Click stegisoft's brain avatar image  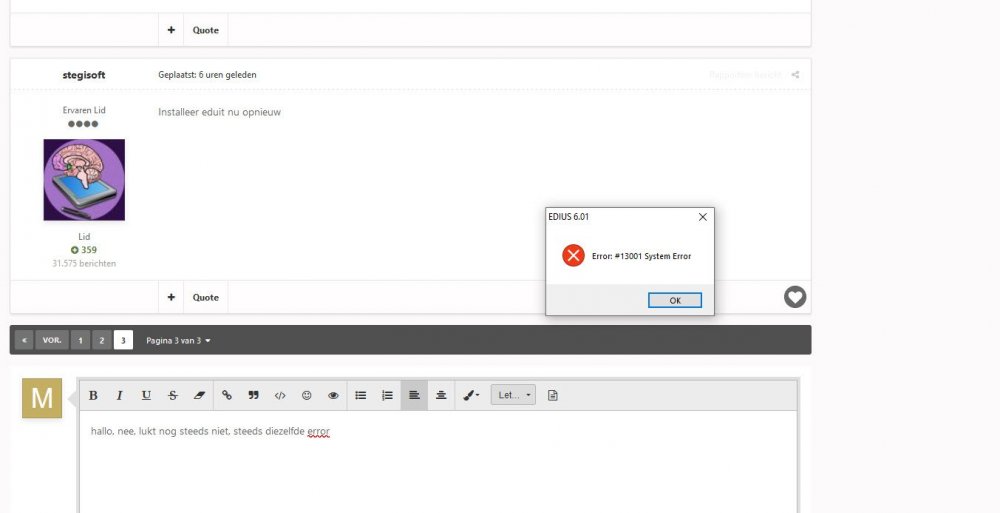click(84, 180)
